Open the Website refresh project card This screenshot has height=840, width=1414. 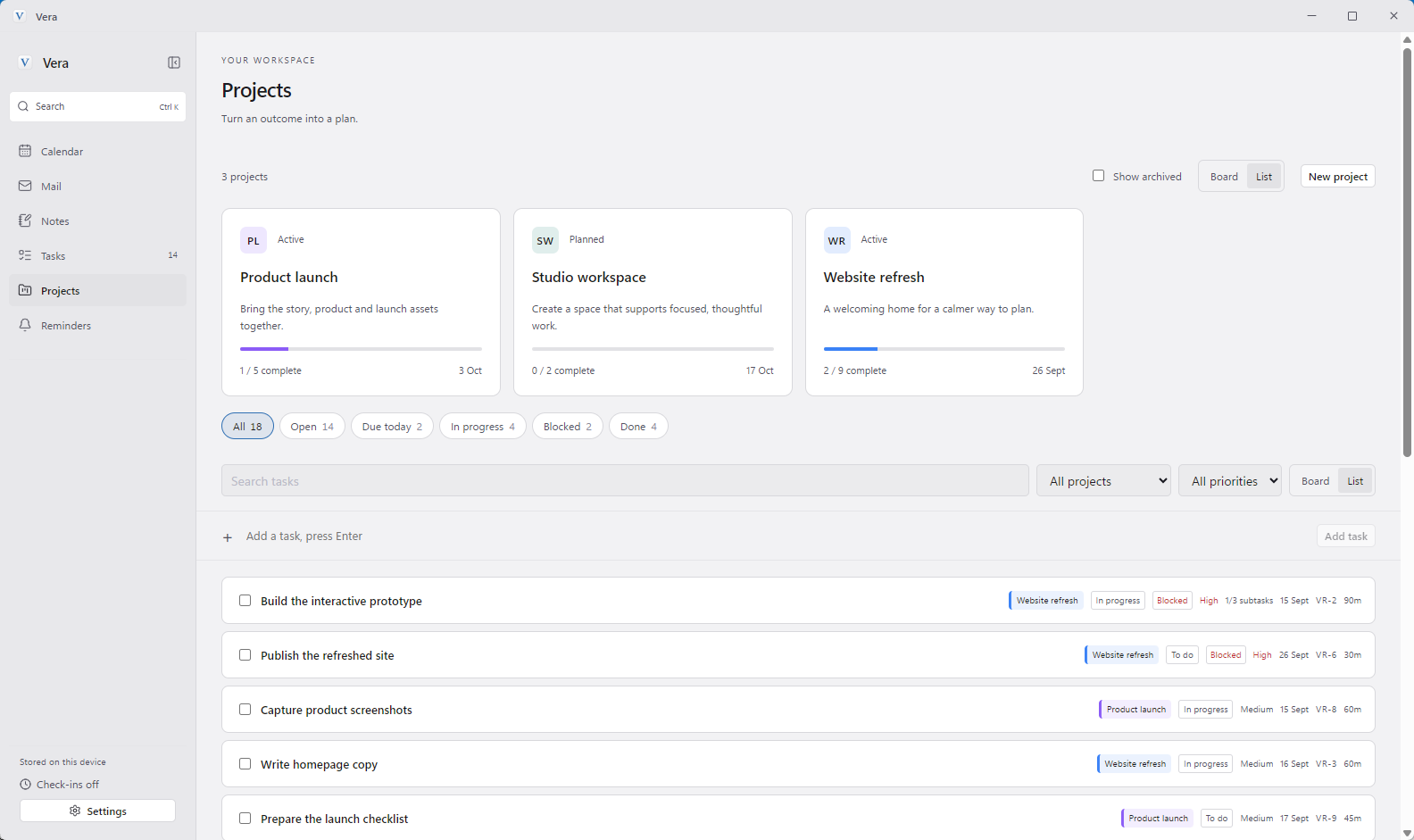pos(944,302)
